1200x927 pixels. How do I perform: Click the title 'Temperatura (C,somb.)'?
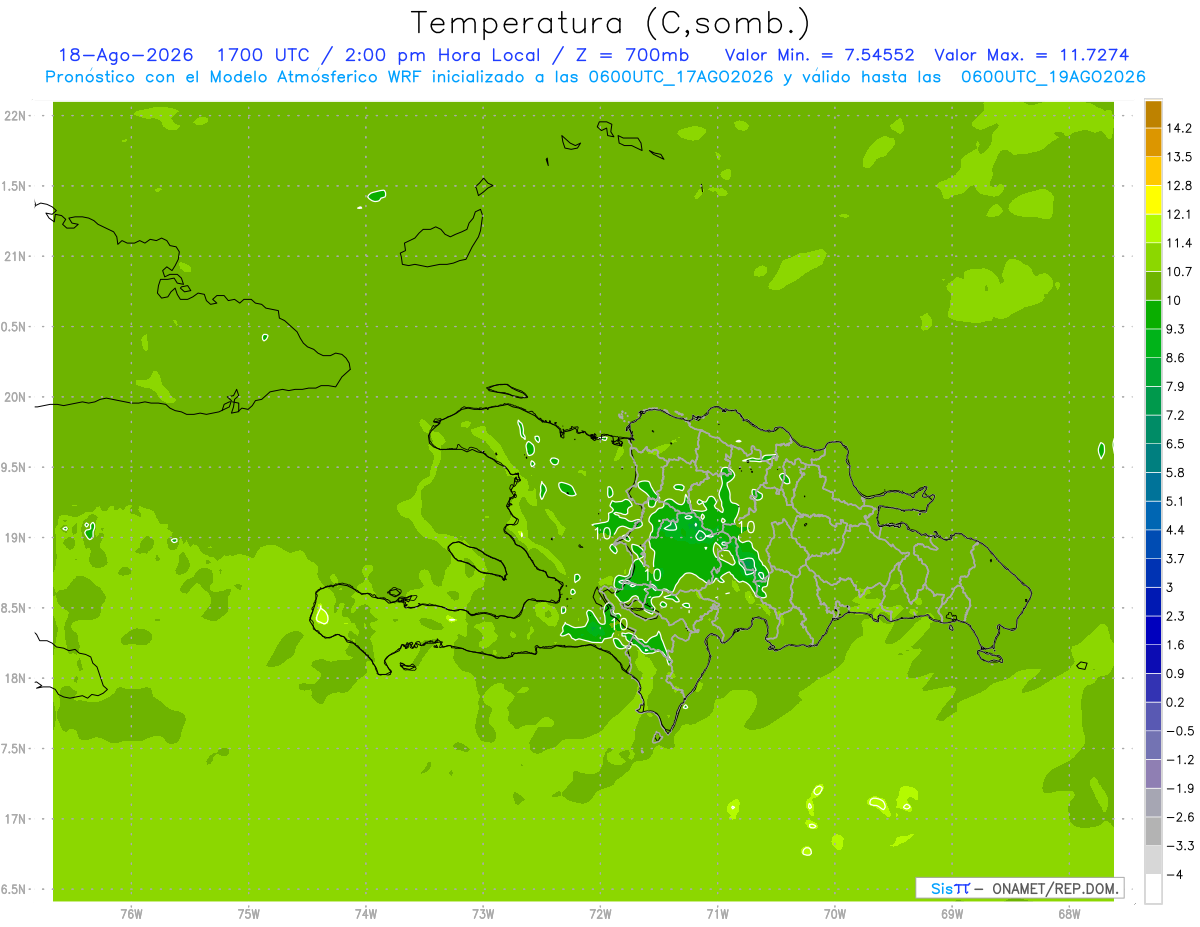(610, 23)
